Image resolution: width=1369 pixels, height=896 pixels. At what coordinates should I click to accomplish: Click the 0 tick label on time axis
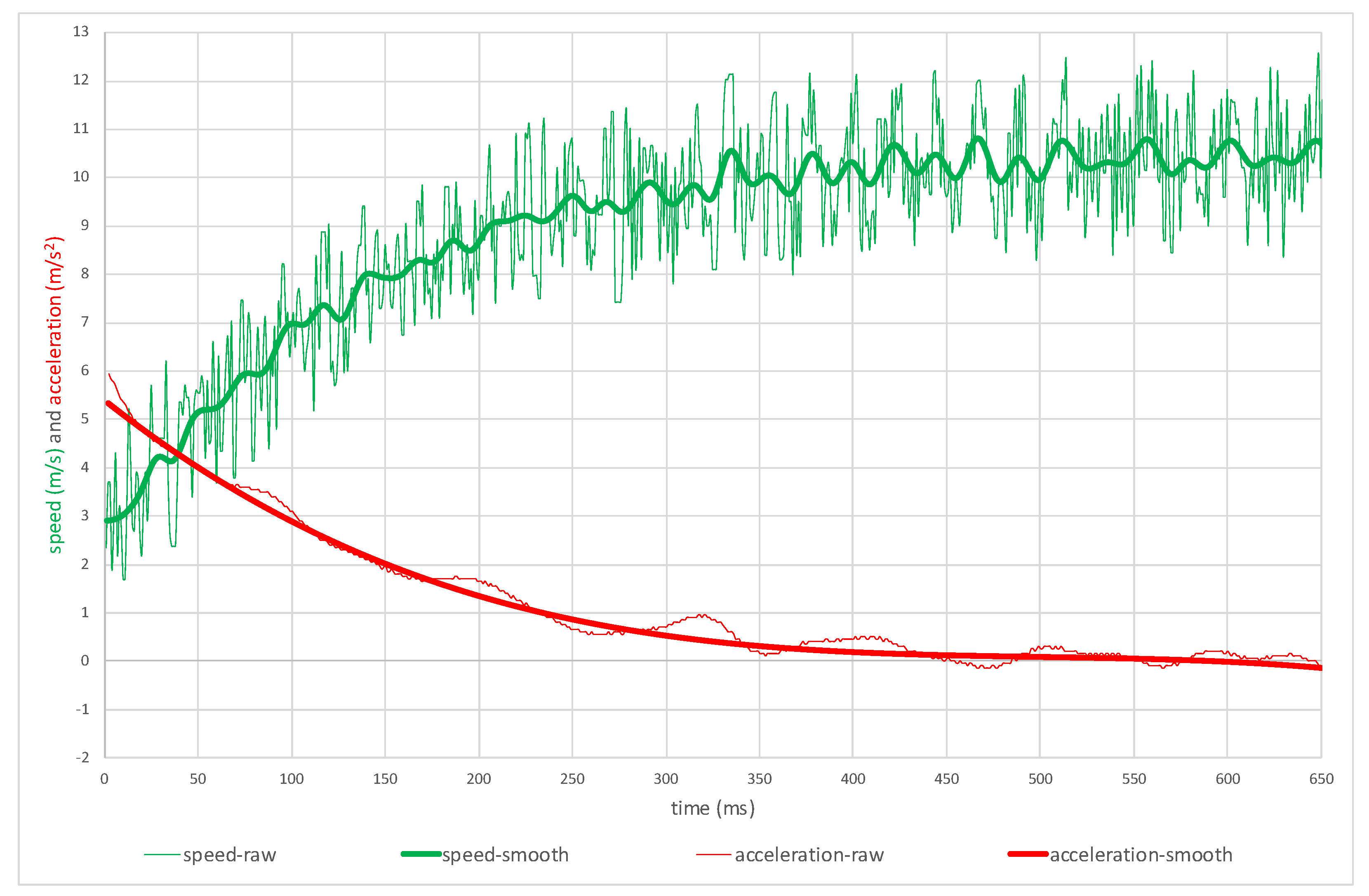[104, 779]
